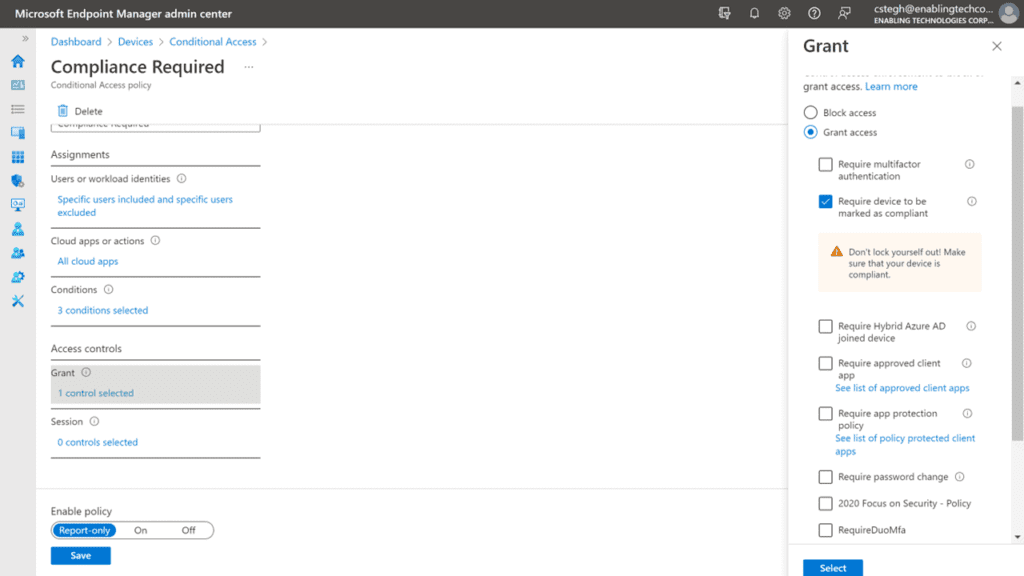Uncheck Require device to be marked compliant
Image resolution: width=1024 pixels, height=576 pixels.
[x=825, y=201]
